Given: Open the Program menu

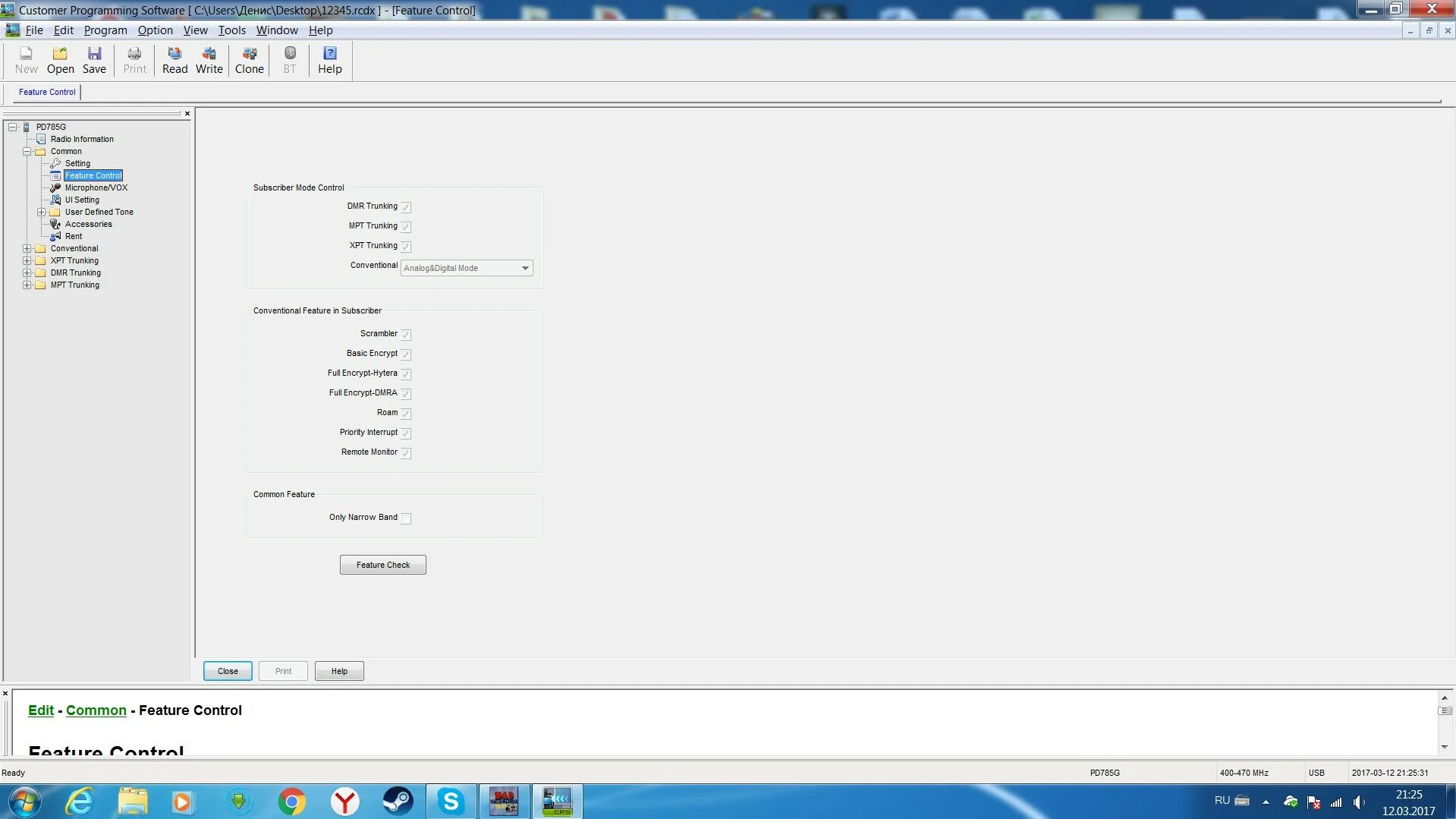Looking at the screenshot, I should (105, 30).
